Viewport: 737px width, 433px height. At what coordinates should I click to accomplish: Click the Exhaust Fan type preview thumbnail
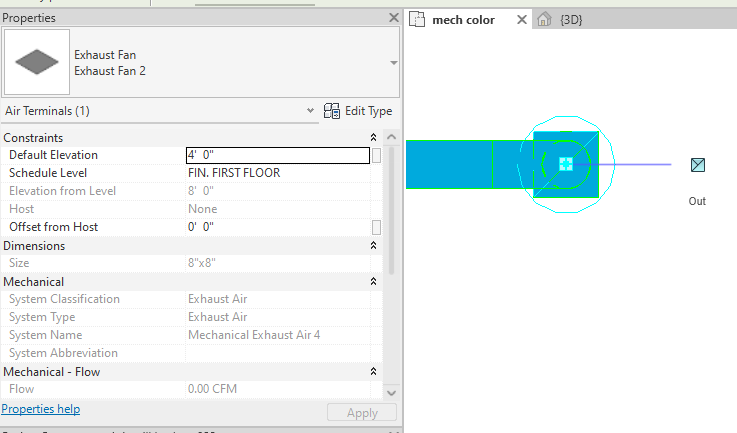[x=37, y=62]
